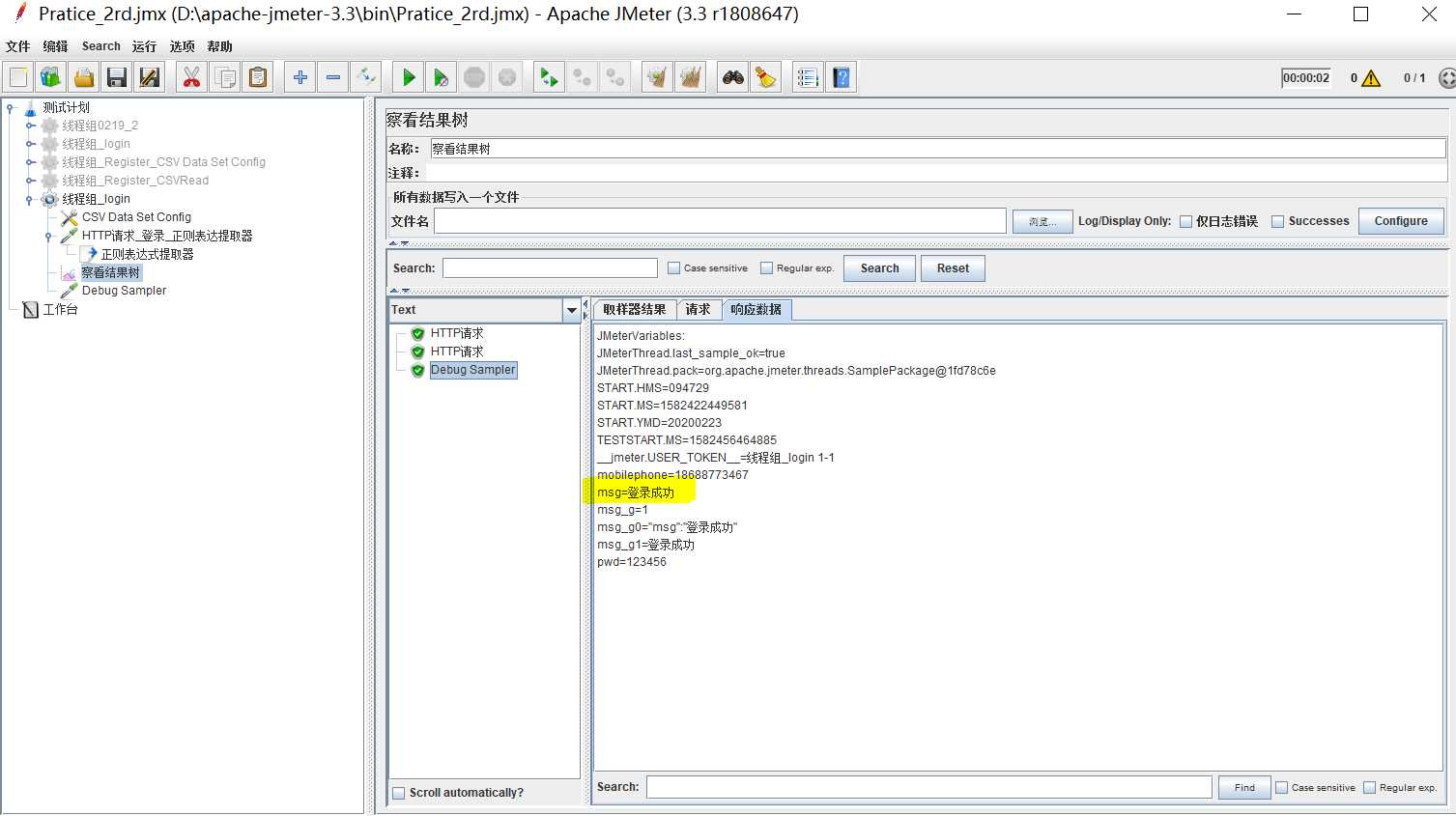Screen dimensions: 1456x816
Task: Expand the 线程组_Register_CSVRead node
Action: tap(30, 181)
